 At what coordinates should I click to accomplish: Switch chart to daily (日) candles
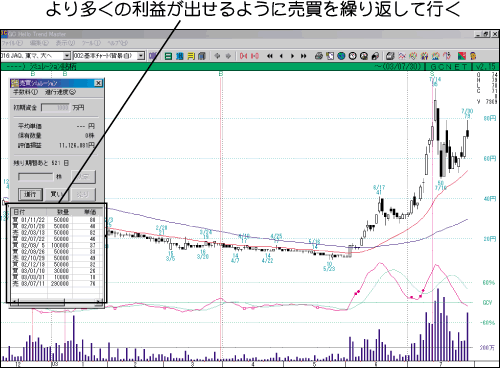[x=169, y=56]
